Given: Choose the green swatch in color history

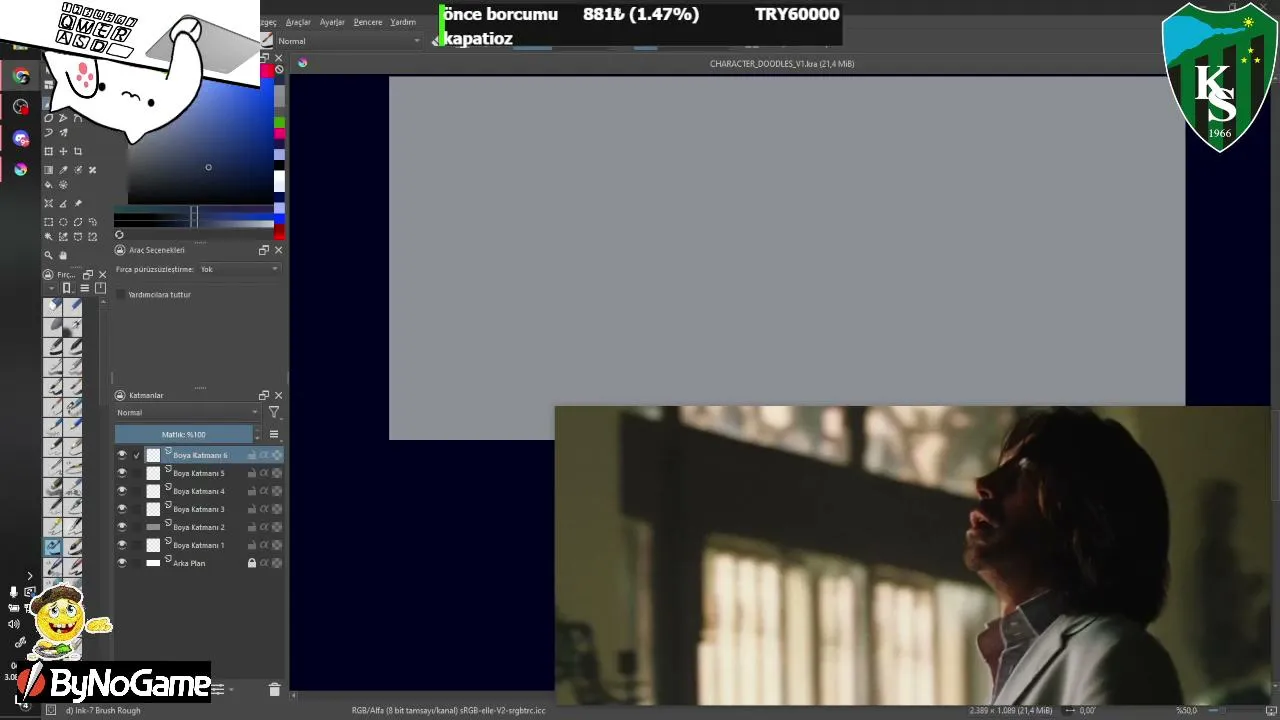Looking at the screenshot, I should tap(280, 122).
